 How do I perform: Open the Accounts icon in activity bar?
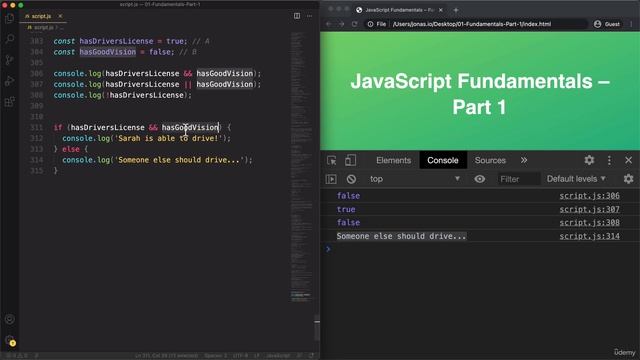(x=9, y=319)
